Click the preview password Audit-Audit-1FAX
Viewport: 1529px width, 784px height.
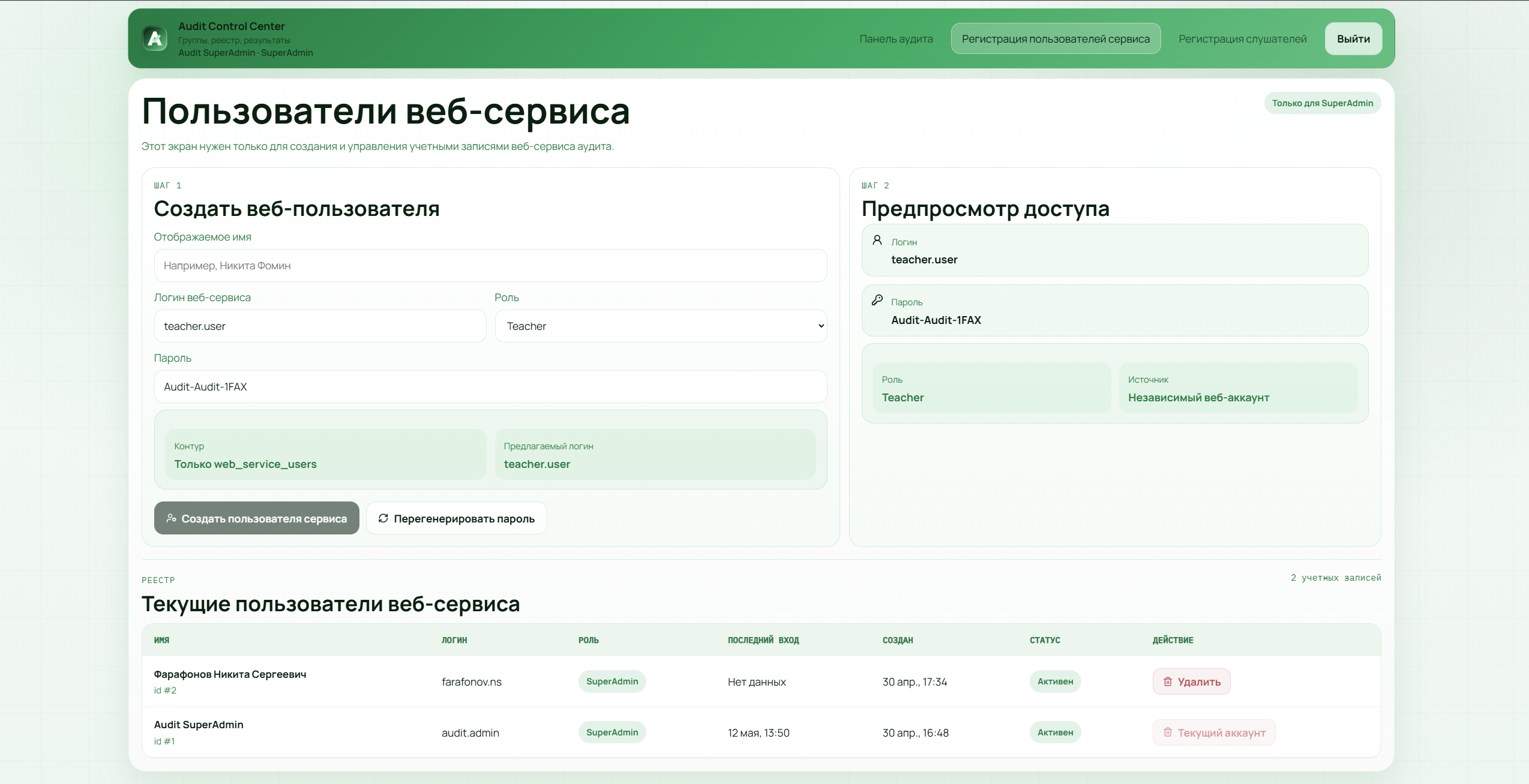click(936, 320)
